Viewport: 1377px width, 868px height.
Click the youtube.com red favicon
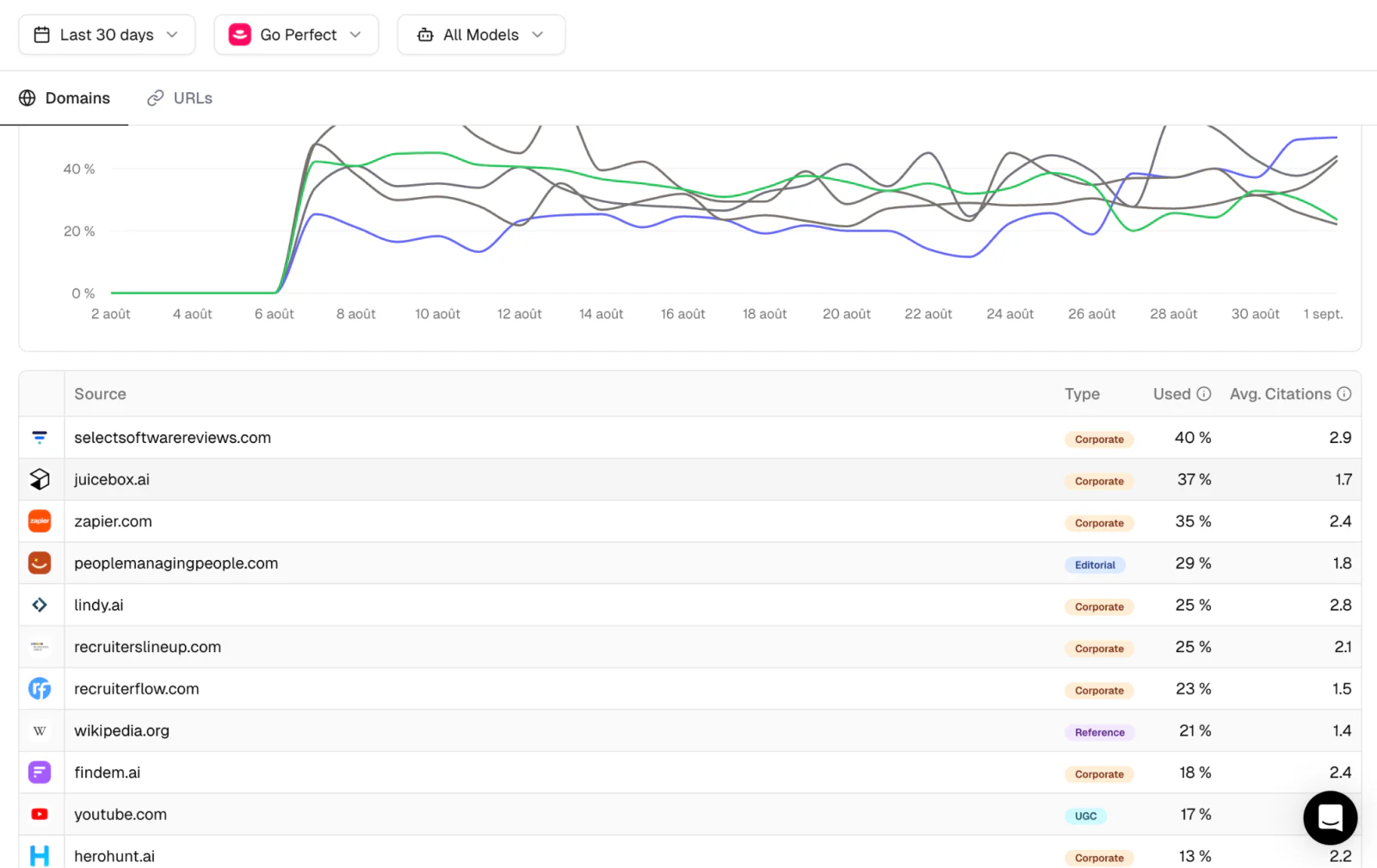[40, 814]
